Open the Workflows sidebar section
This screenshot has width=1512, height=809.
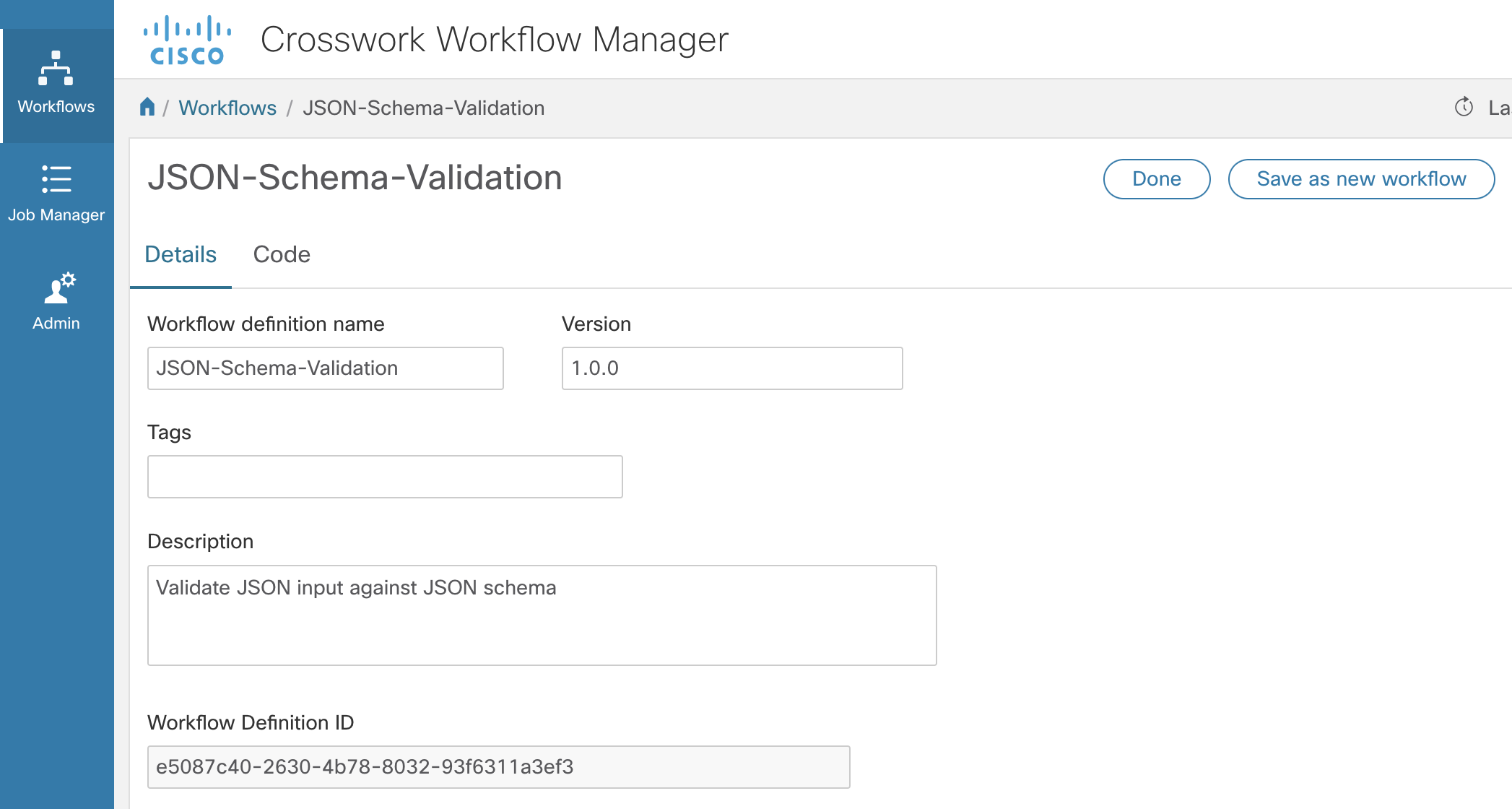click(56, 83)
